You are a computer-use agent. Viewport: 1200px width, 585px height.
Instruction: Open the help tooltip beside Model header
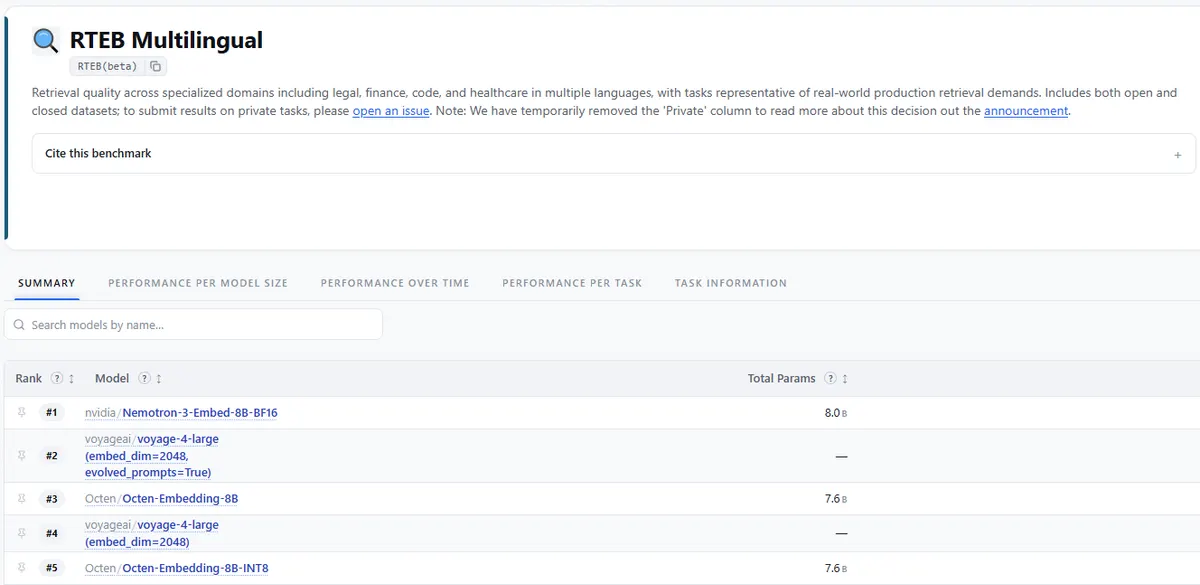pyautogui.click(x=145, y=378)
